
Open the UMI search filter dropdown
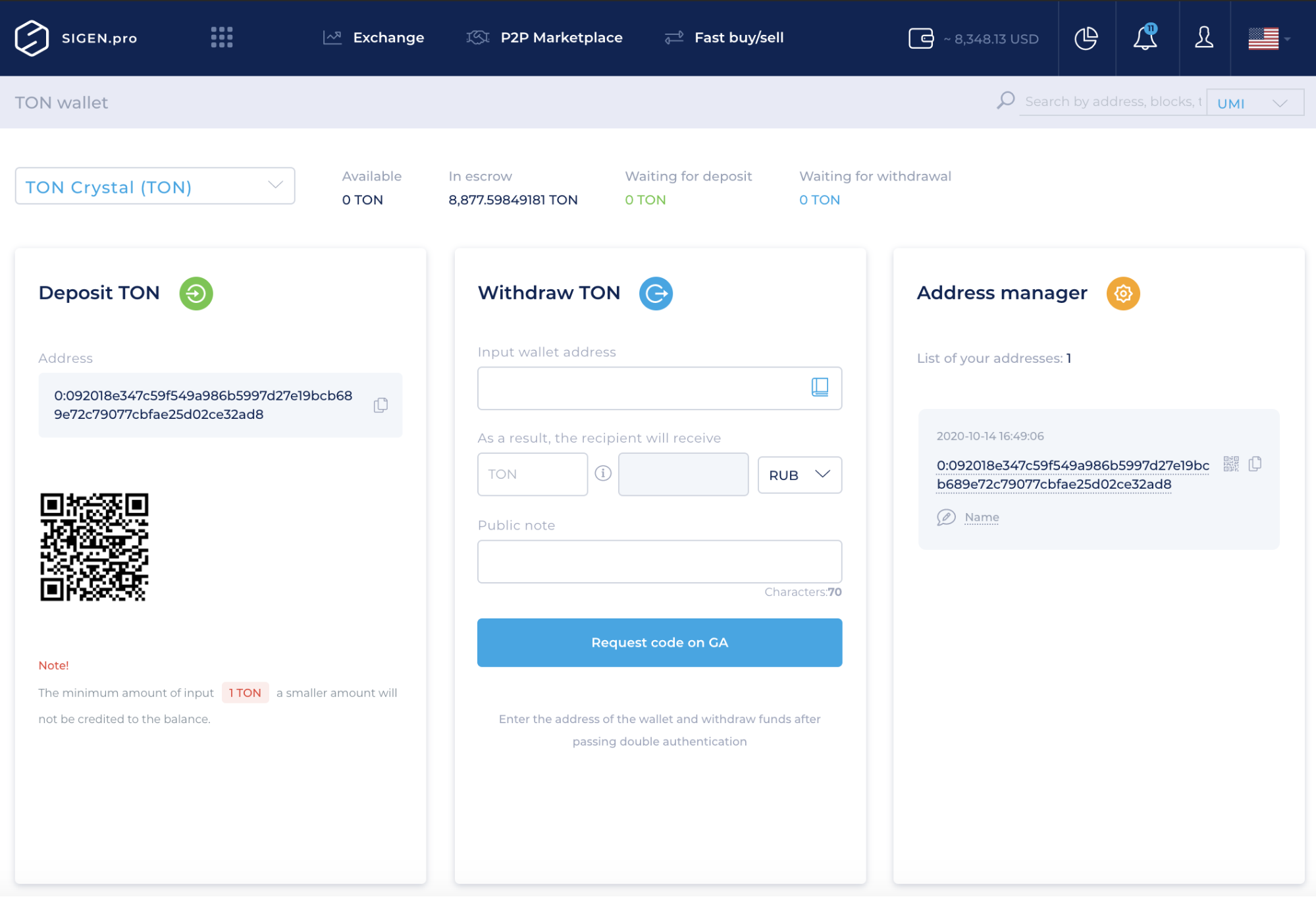click(1254, 102)
